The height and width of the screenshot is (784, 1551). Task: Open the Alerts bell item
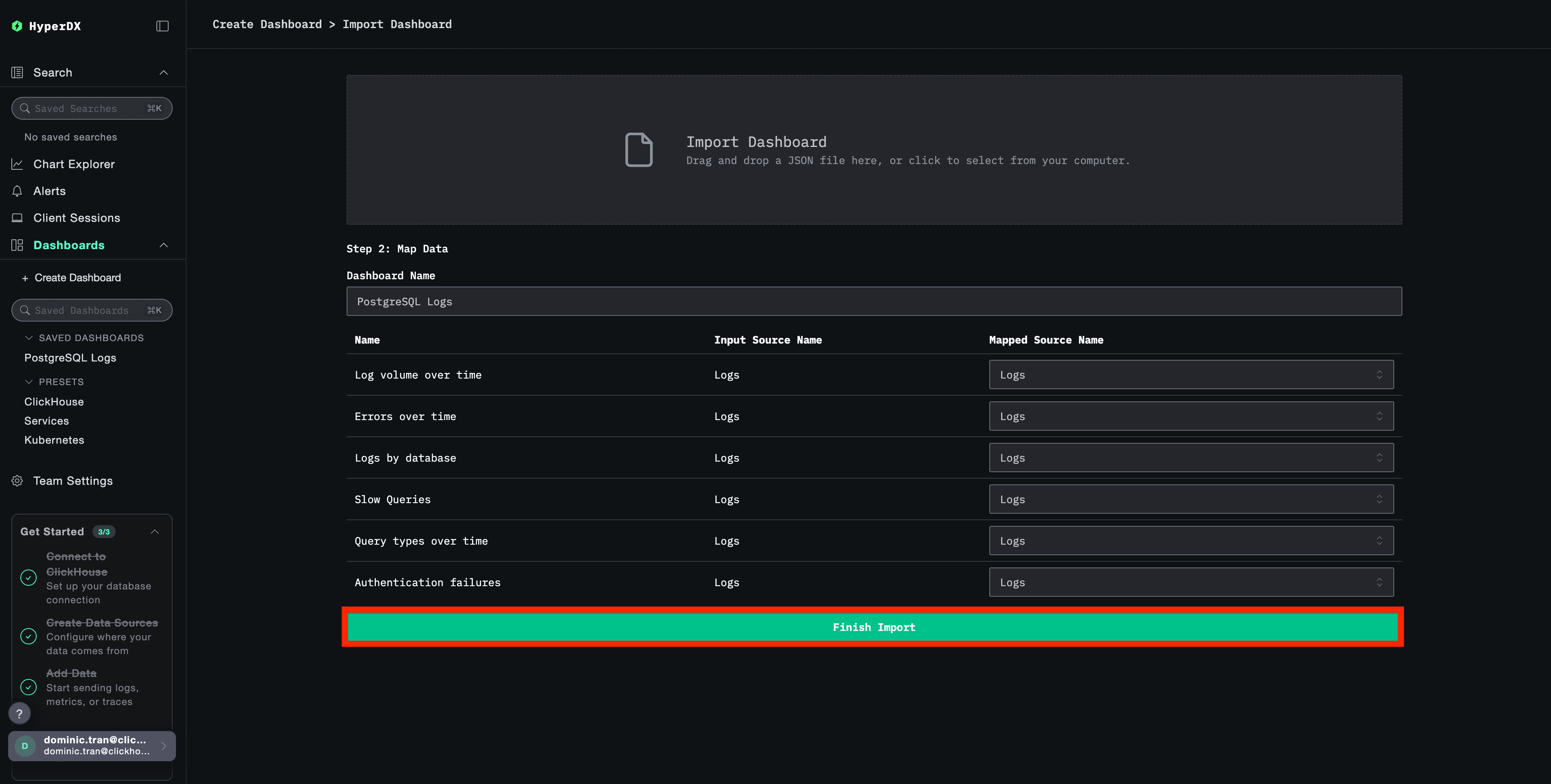(x=49, y=191)
